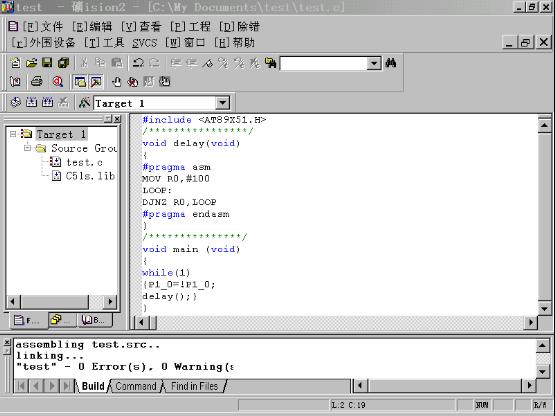Toggle the Project Window view button
The image size is (555, 416).
[x=80, y=82]
